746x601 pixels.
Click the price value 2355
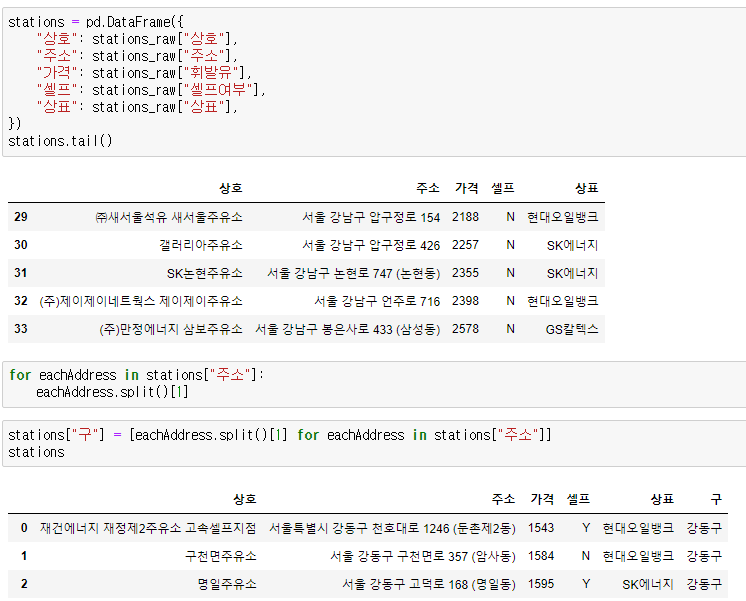[465, 273]
